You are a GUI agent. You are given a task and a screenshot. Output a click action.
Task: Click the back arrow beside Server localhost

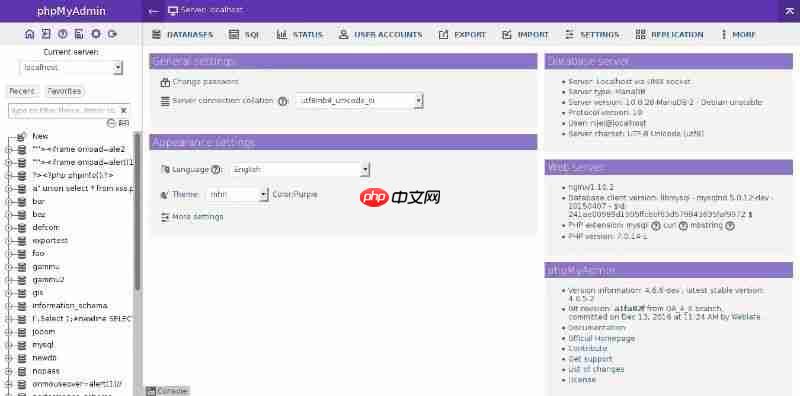click(154, 11)
